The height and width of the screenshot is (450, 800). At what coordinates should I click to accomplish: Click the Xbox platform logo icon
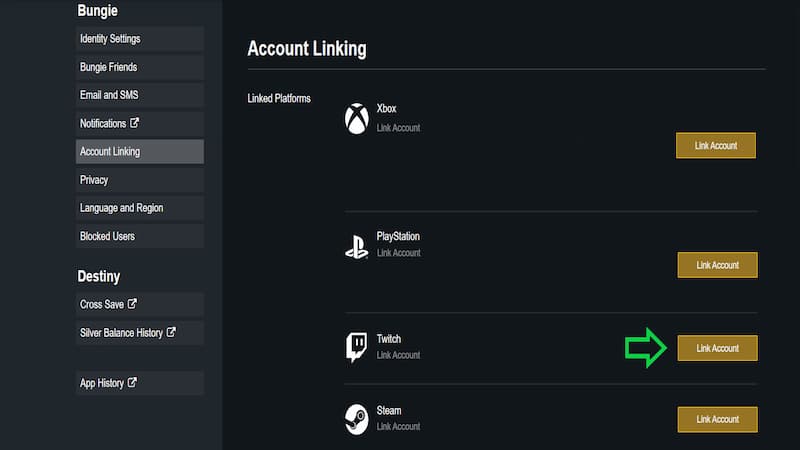tap(356, 119)
